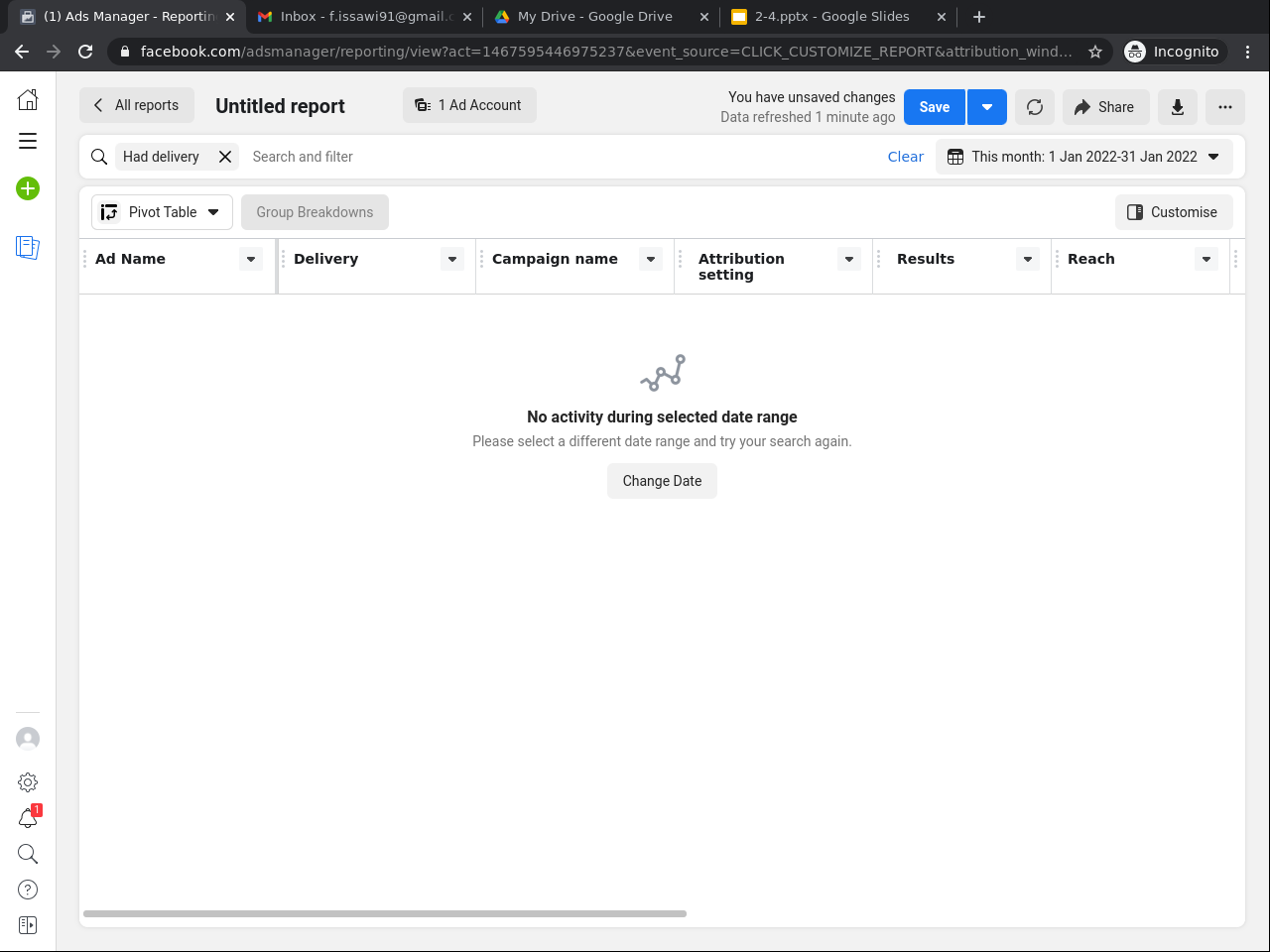Close the My Drive tab

[704, 17]
